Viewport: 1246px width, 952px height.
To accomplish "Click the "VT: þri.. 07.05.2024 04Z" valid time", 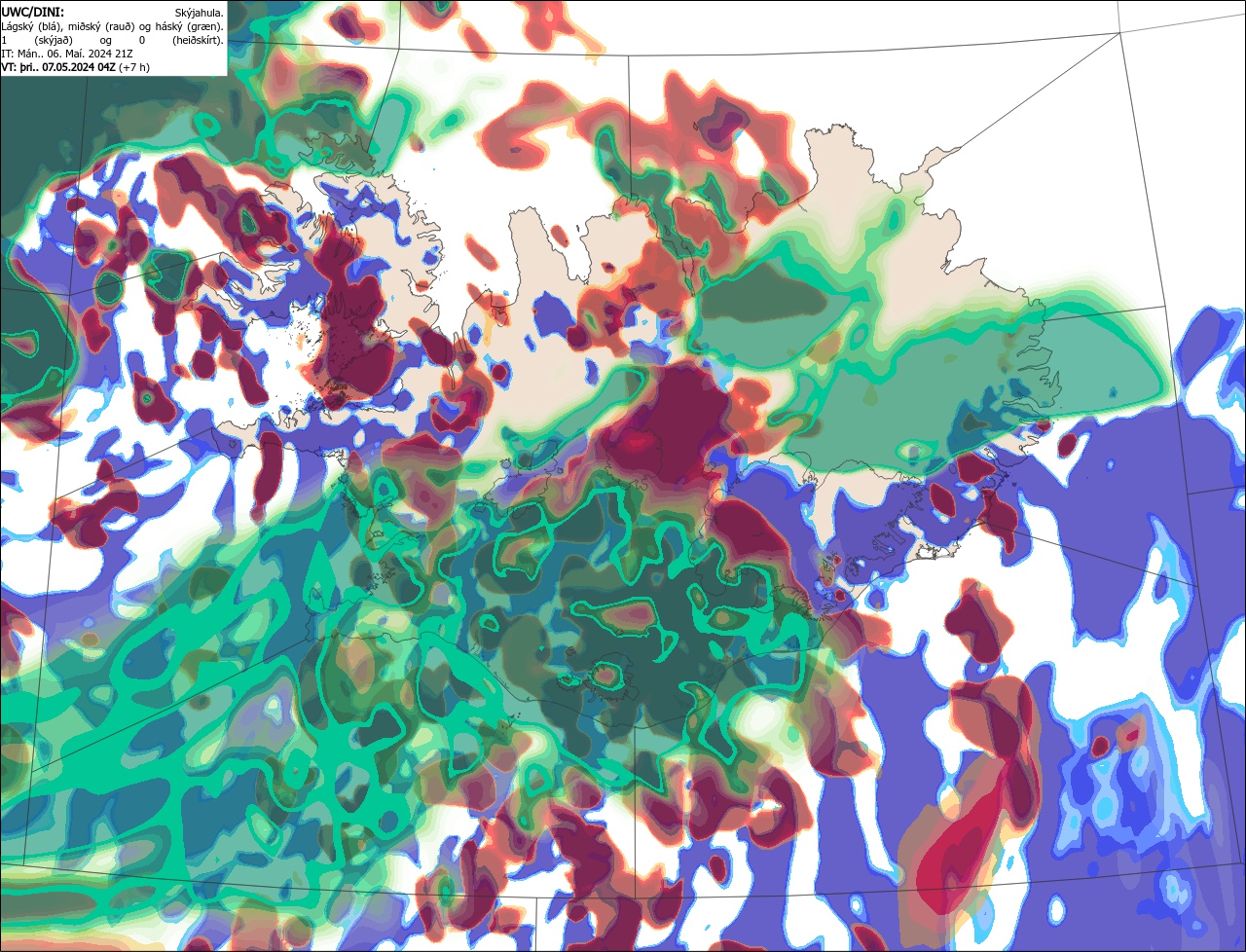I will 58,68.
